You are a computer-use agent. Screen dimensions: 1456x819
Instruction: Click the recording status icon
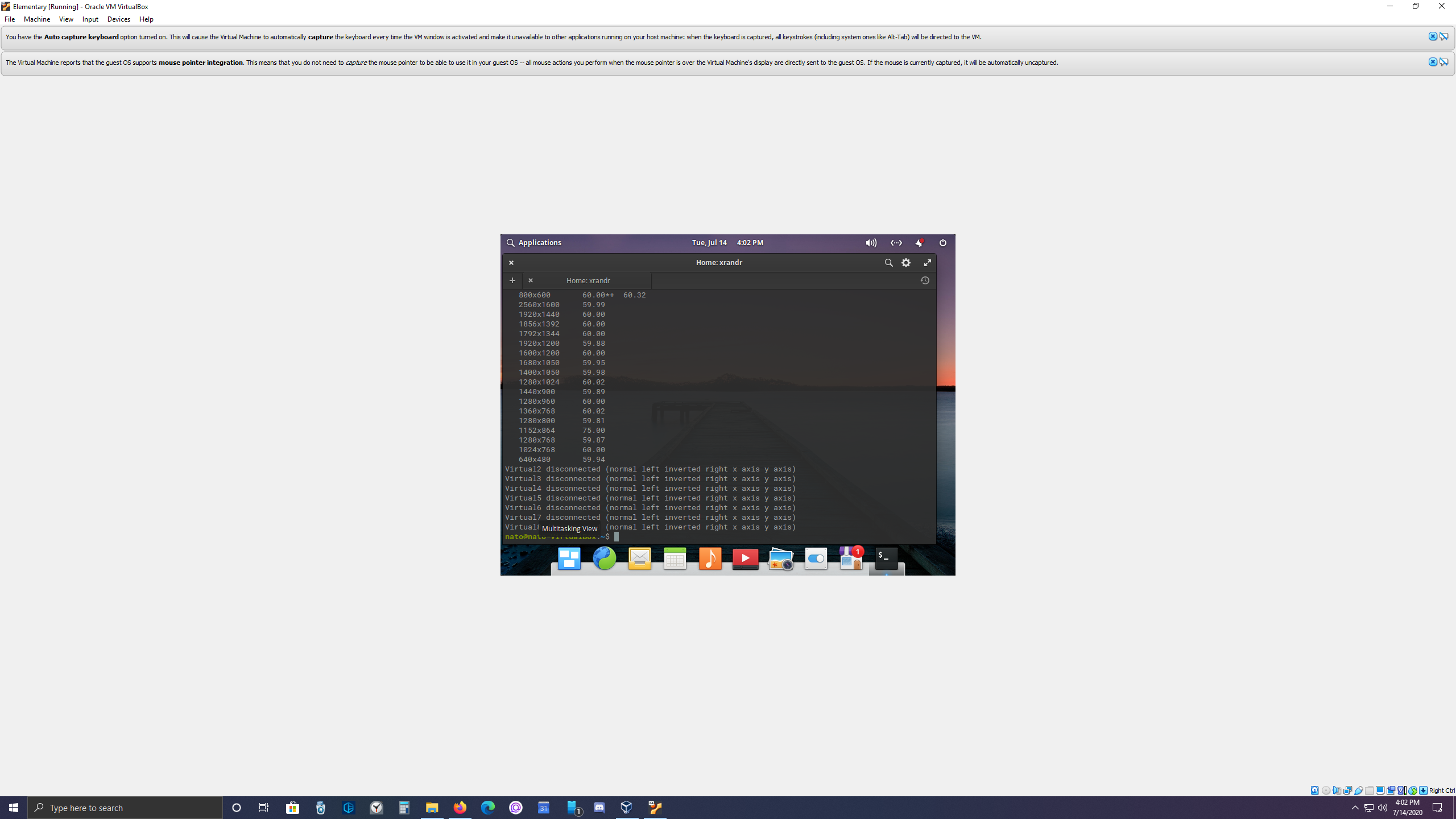pos(1391,791)
